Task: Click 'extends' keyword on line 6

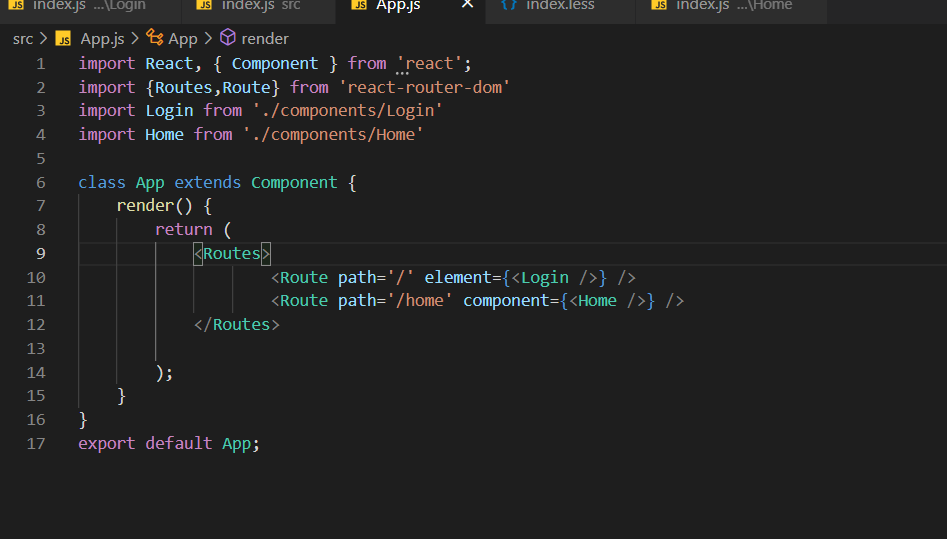Action: (207, 182)
